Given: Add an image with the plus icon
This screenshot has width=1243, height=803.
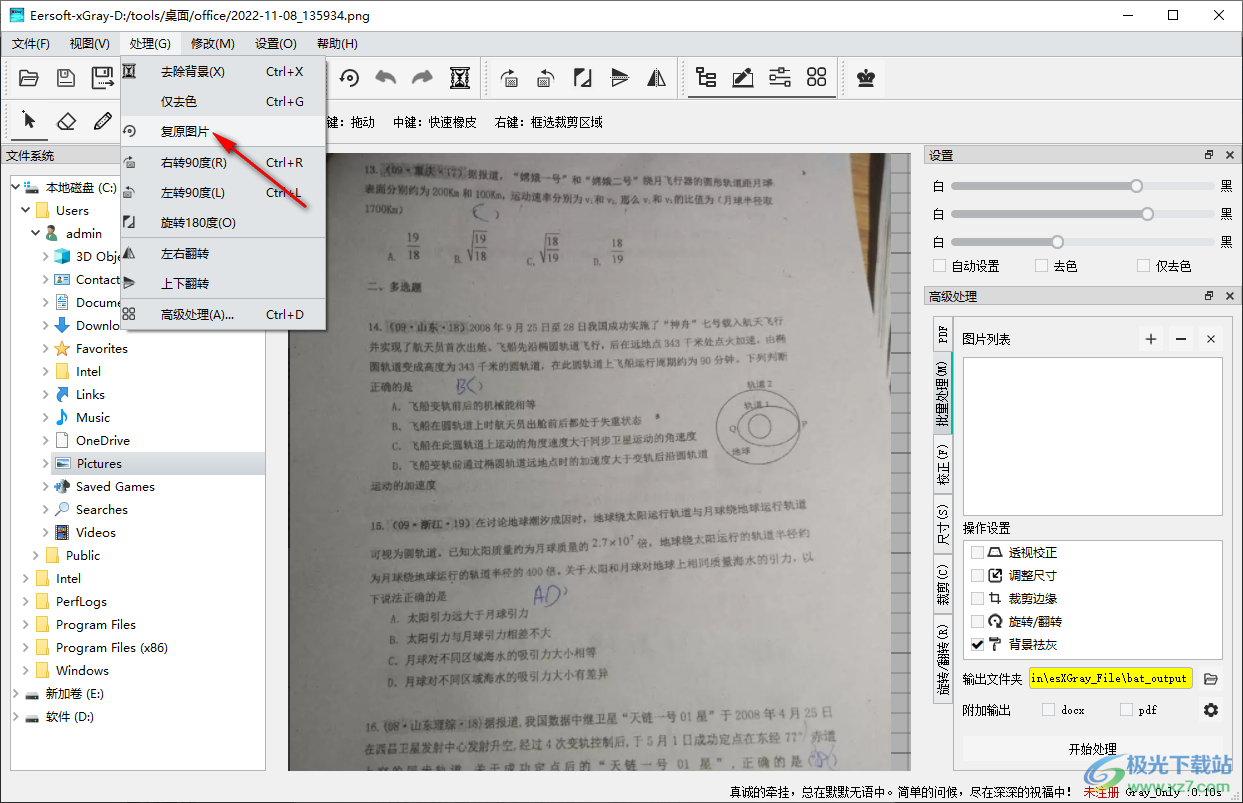Looking at the screenshot, I should (x=1151, y=339).
